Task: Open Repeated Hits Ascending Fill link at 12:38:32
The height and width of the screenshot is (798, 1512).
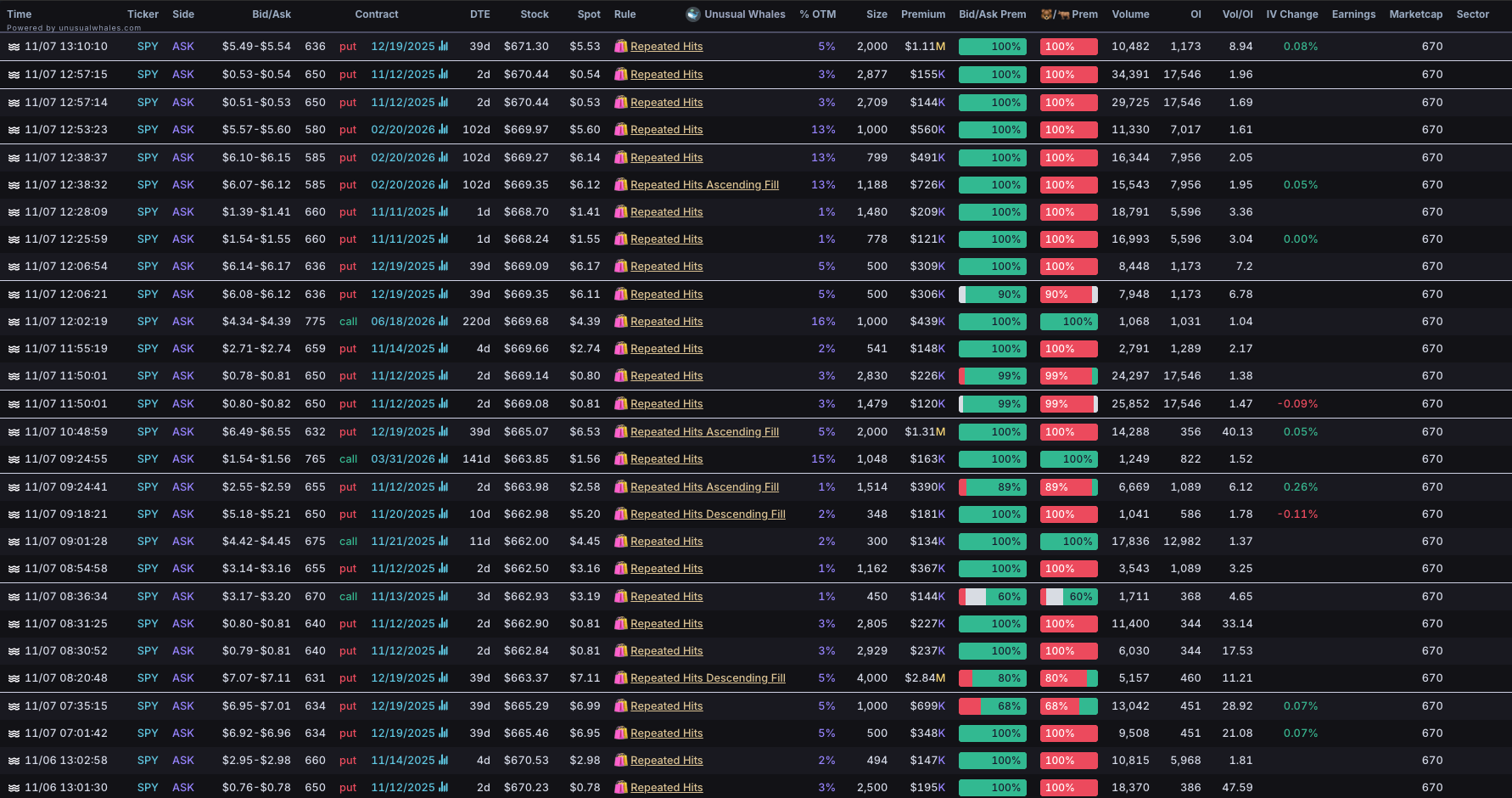Action: coord(704,185)
